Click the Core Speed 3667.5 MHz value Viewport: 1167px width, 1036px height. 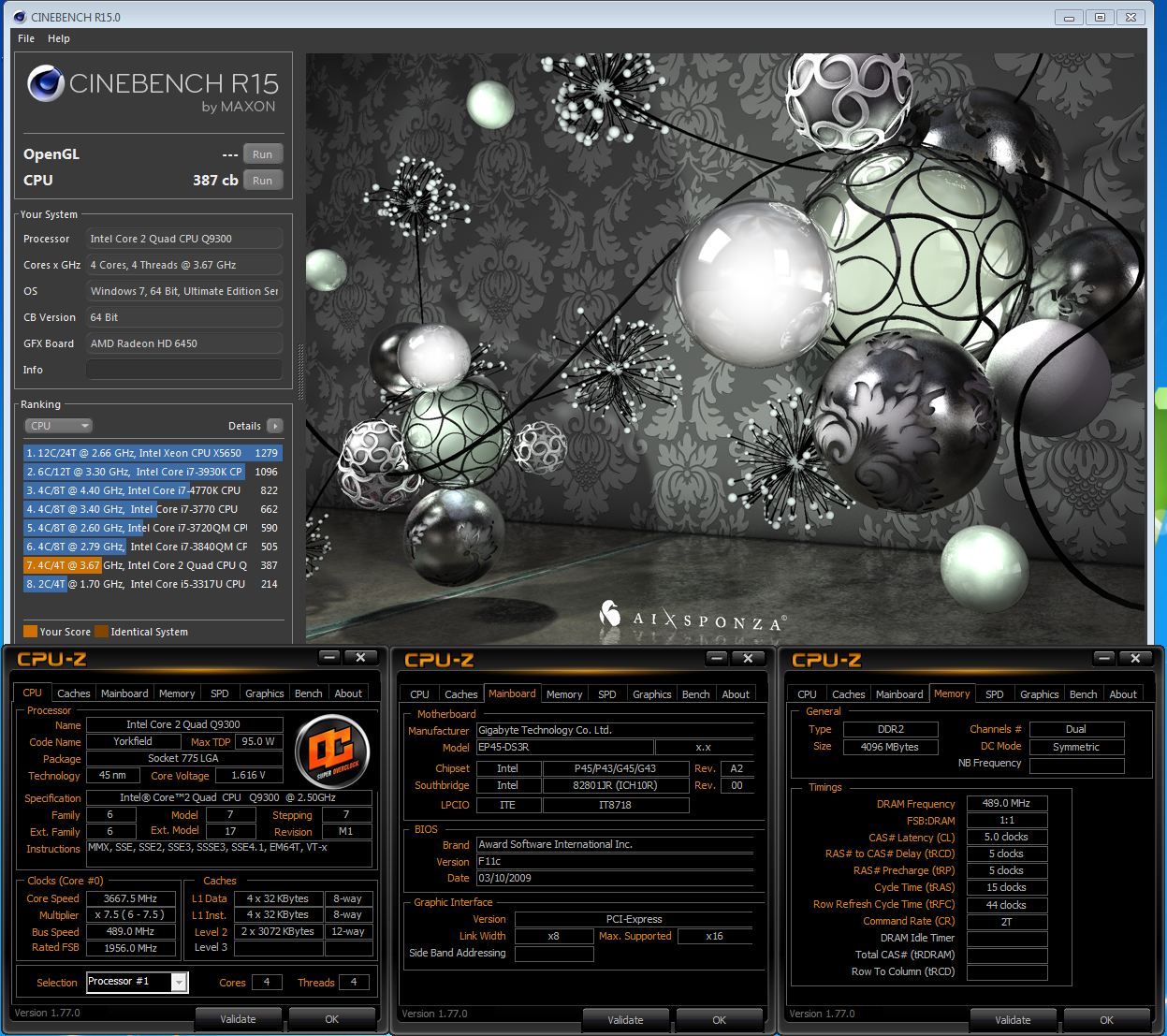pyautogui.click(x=131, y=898)
